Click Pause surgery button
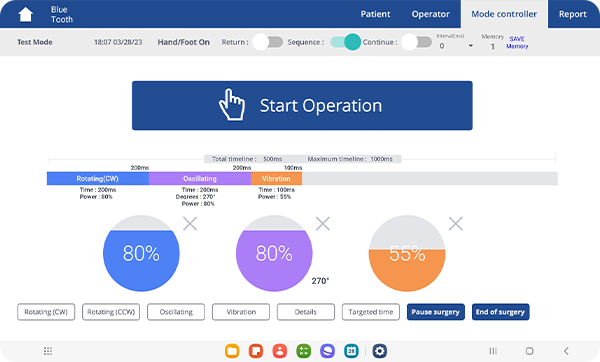Viewport: 600px width, 362px height. pos(435,312)
